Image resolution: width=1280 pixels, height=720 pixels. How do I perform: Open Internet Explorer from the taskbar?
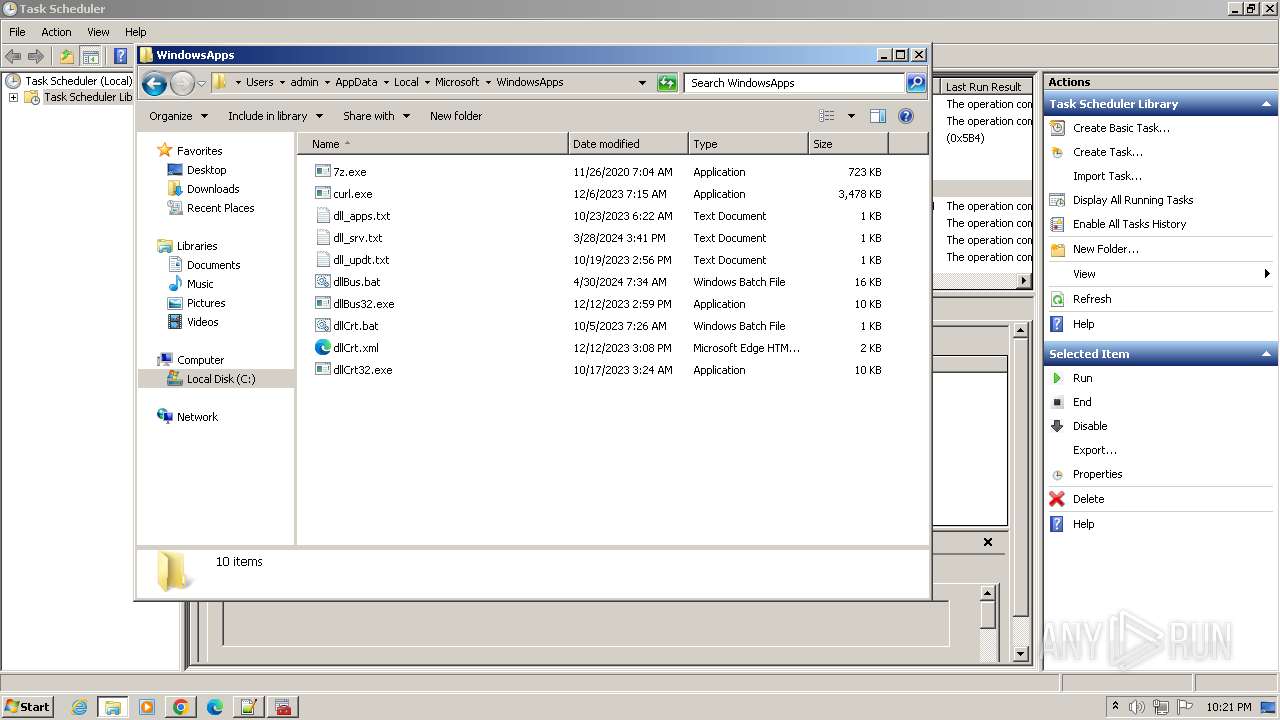(x=79, y=707)
